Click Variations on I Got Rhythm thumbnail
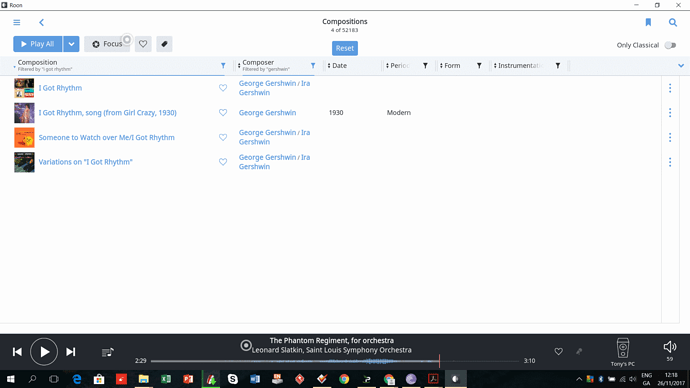690x388 pixels. [x=24, y=162]
